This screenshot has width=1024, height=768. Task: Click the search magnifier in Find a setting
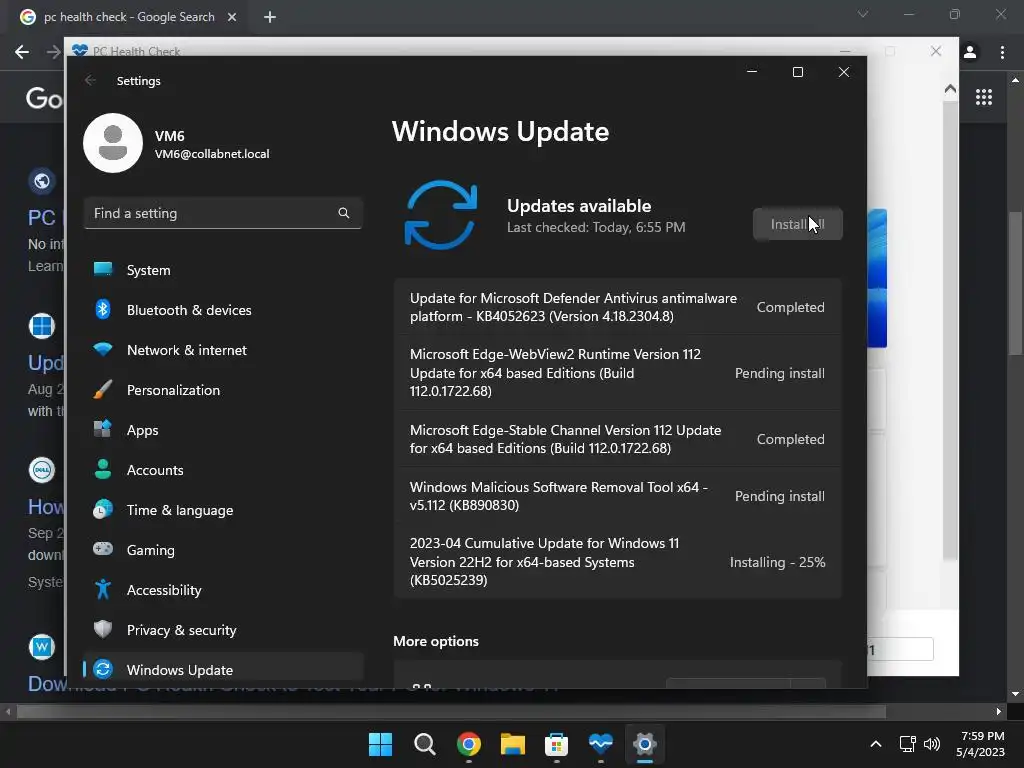pos(344,213)
